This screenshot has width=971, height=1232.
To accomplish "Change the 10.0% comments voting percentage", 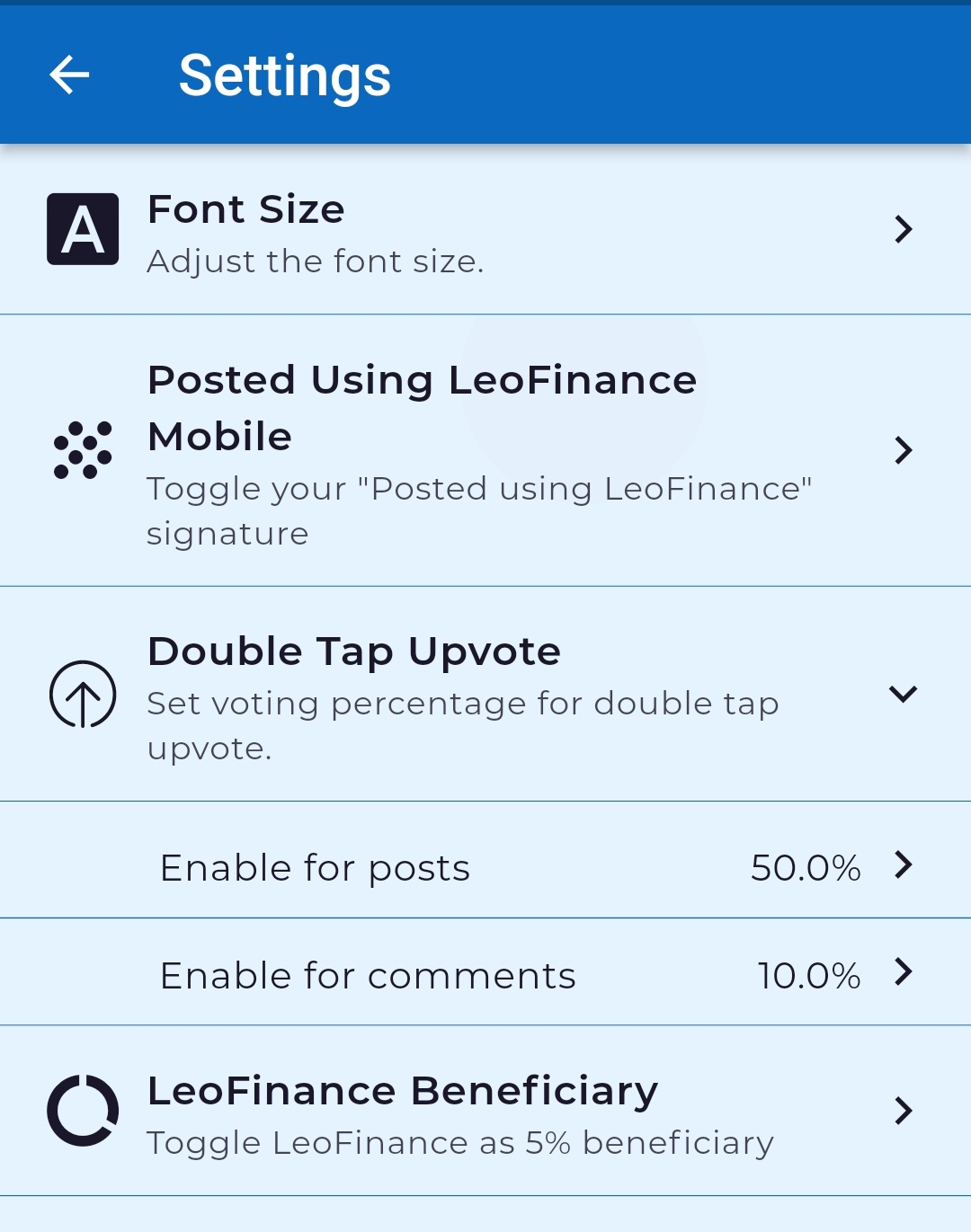I will tap(809, 976).
